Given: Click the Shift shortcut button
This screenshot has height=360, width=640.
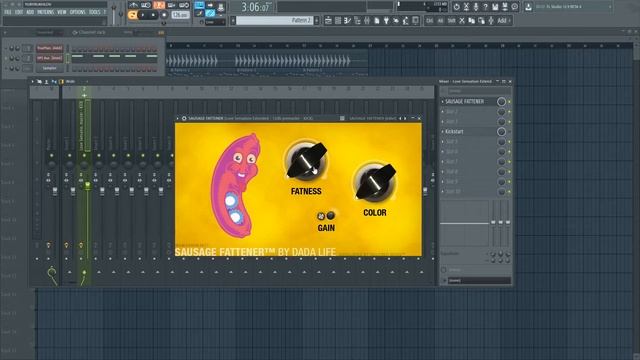Looking at the screenshot, I should pyautogui.click(x=451, y=20).
